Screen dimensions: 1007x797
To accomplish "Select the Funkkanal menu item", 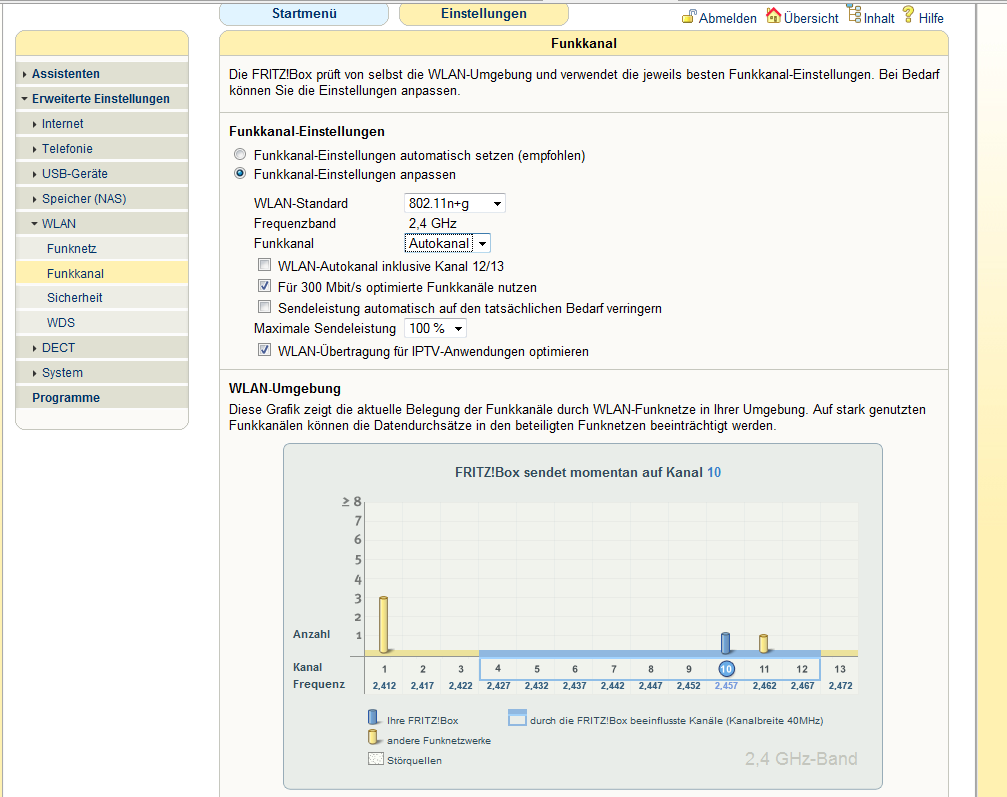I will [x=102, y=274].
